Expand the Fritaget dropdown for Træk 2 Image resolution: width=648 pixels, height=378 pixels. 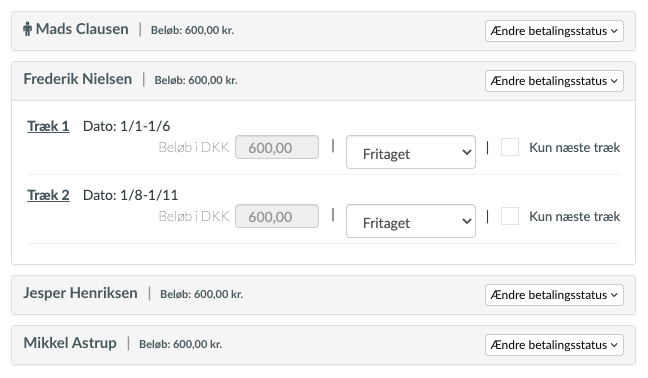click(x=411, y=221)
